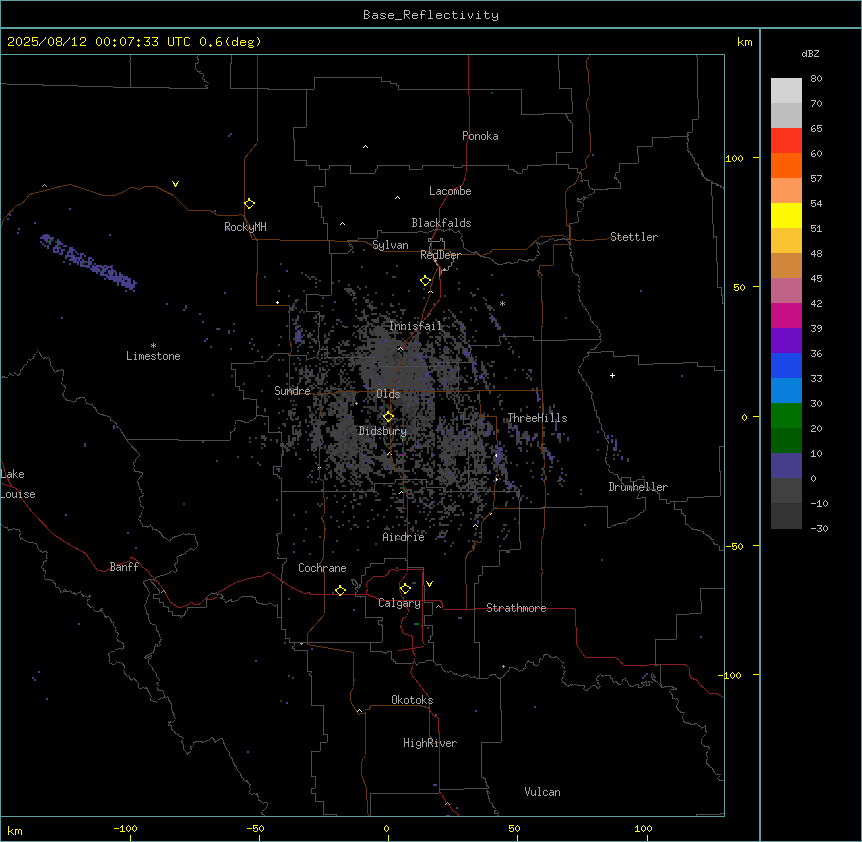The width and height of the screenshot is (862, 842).
Task: Select the Limestone map label
Action: [x=153, y=356]
